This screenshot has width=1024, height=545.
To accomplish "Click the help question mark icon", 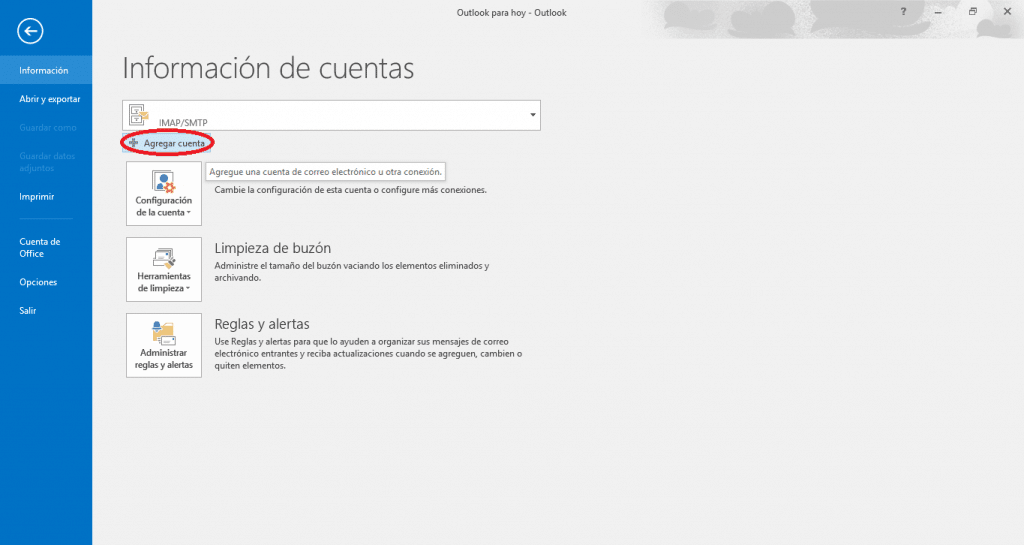I will pos(903,12).
